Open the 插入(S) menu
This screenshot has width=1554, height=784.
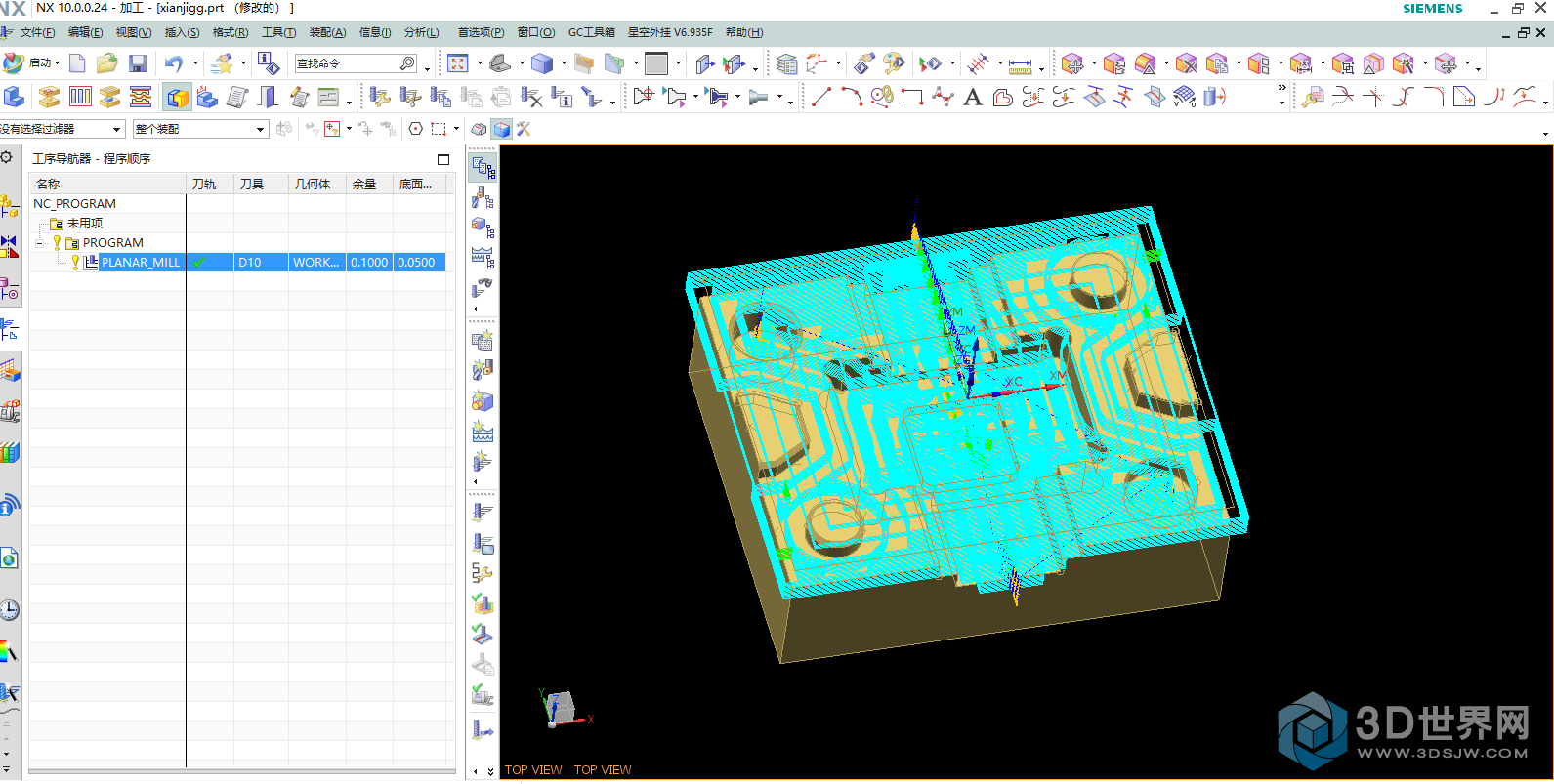point(182,32)
